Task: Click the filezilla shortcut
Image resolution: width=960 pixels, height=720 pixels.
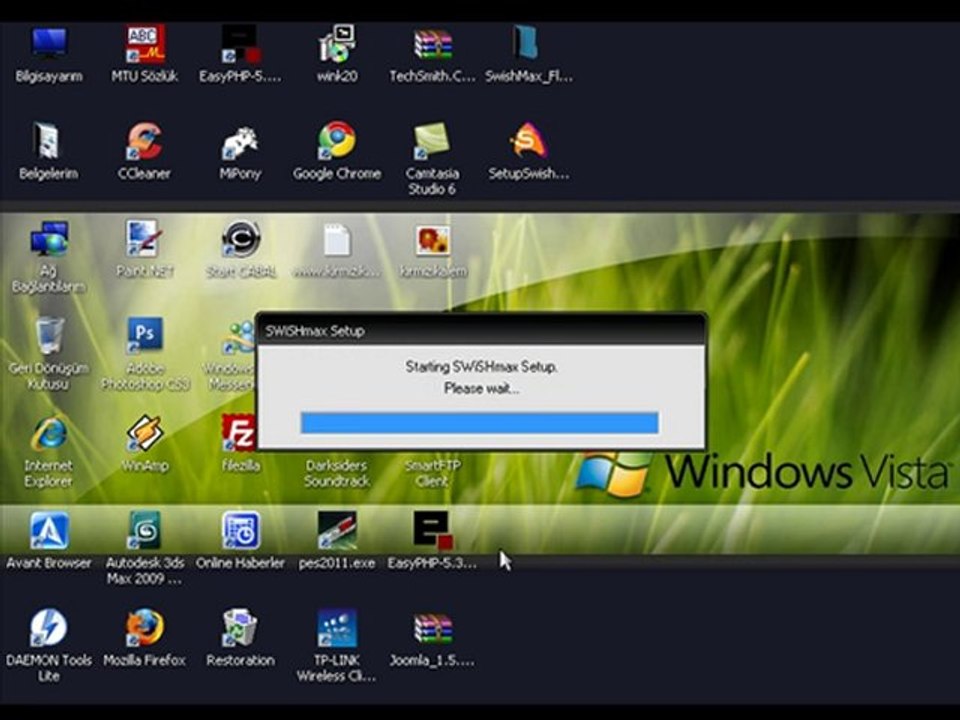Action: pos(239,432)
